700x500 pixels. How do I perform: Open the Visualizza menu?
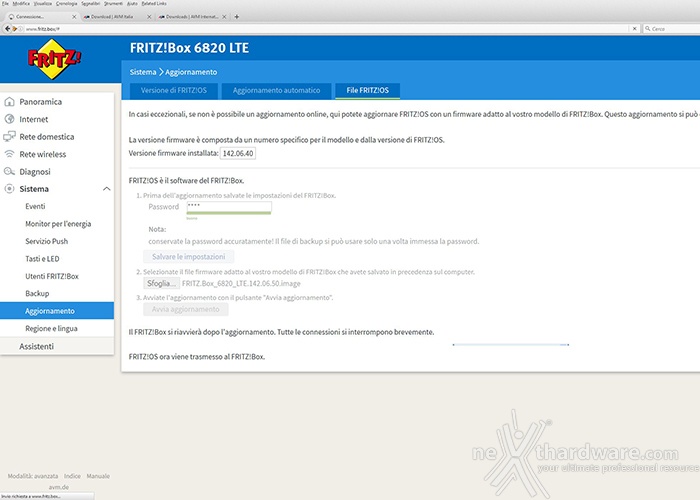click(x=43, y=3)
